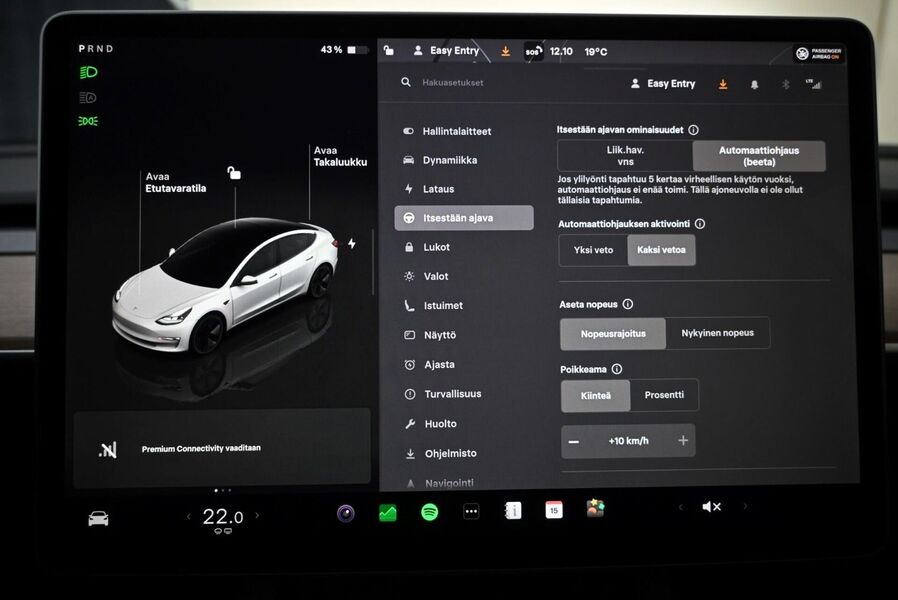The width and height of the screenshot is (898, 600).
Task: Tap the LTE signal icon
Action: (814, 84)
